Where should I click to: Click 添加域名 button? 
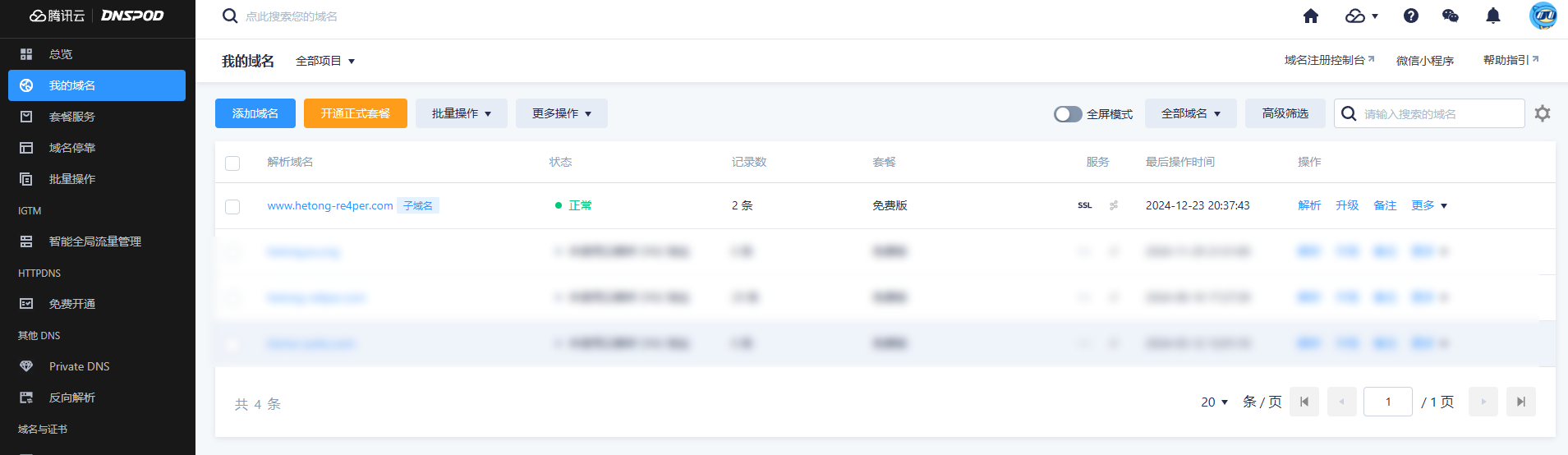pos(255,113)
